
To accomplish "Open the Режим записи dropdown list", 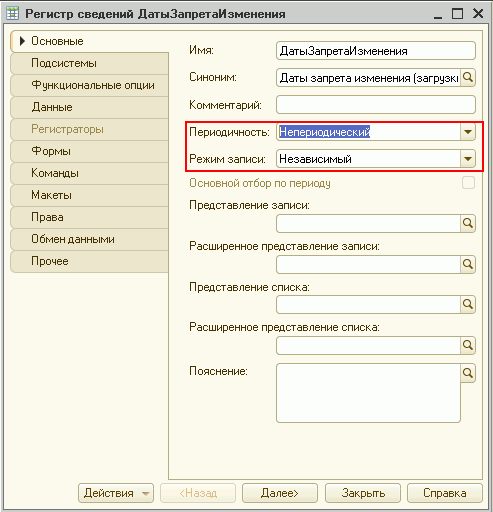I will (x=468, y=159).
